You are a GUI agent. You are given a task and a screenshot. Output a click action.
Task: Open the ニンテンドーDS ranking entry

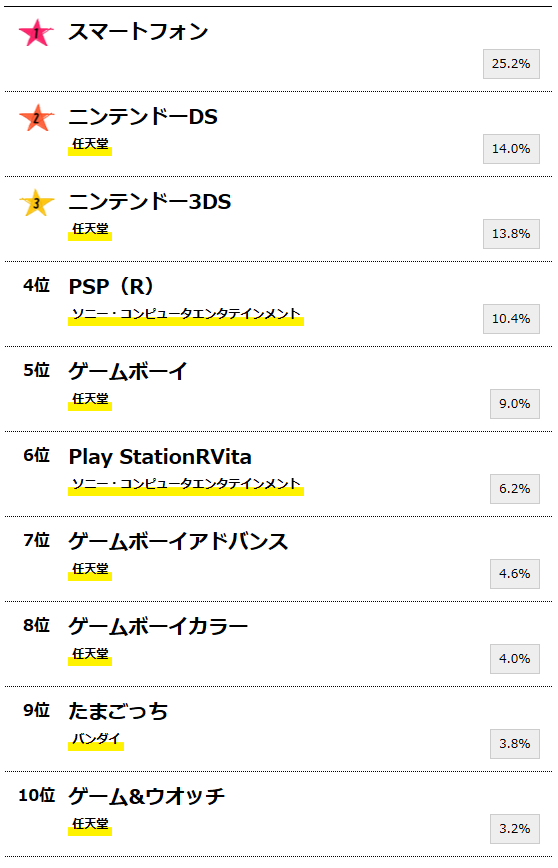(x=143, y=117)
